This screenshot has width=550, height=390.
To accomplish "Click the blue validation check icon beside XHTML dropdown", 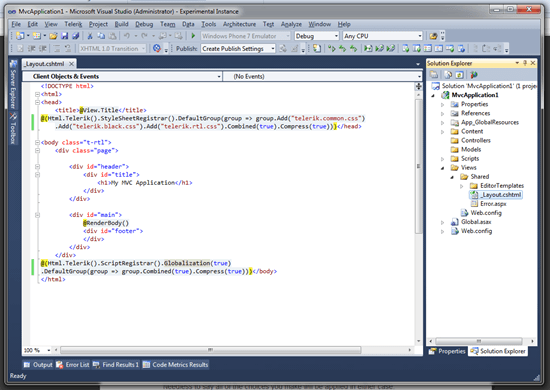I will 157,48.
